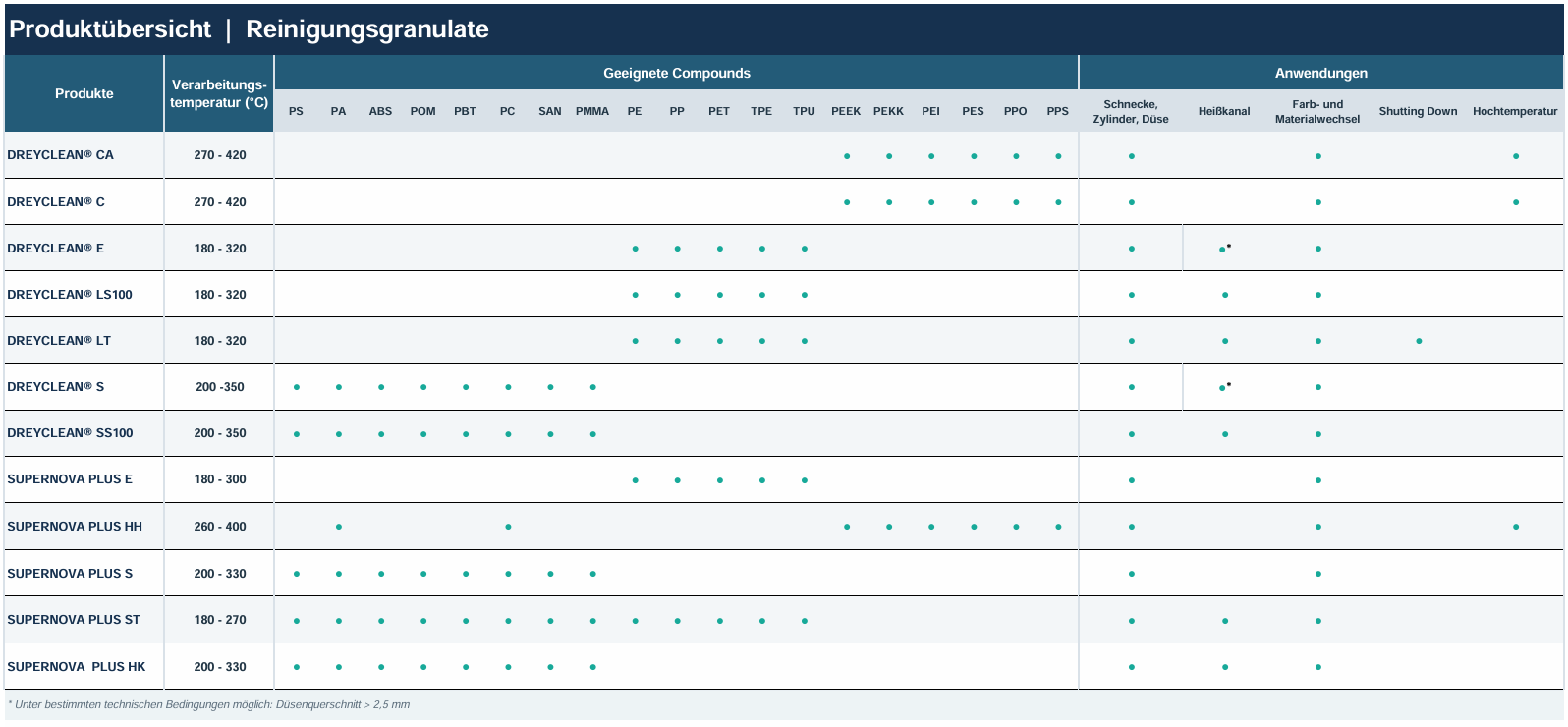Select the Hochtemperatur dot for DREYCLEAN® CA
The height and width of the screenshot is (727, 1568).
tap(1516, 156)
